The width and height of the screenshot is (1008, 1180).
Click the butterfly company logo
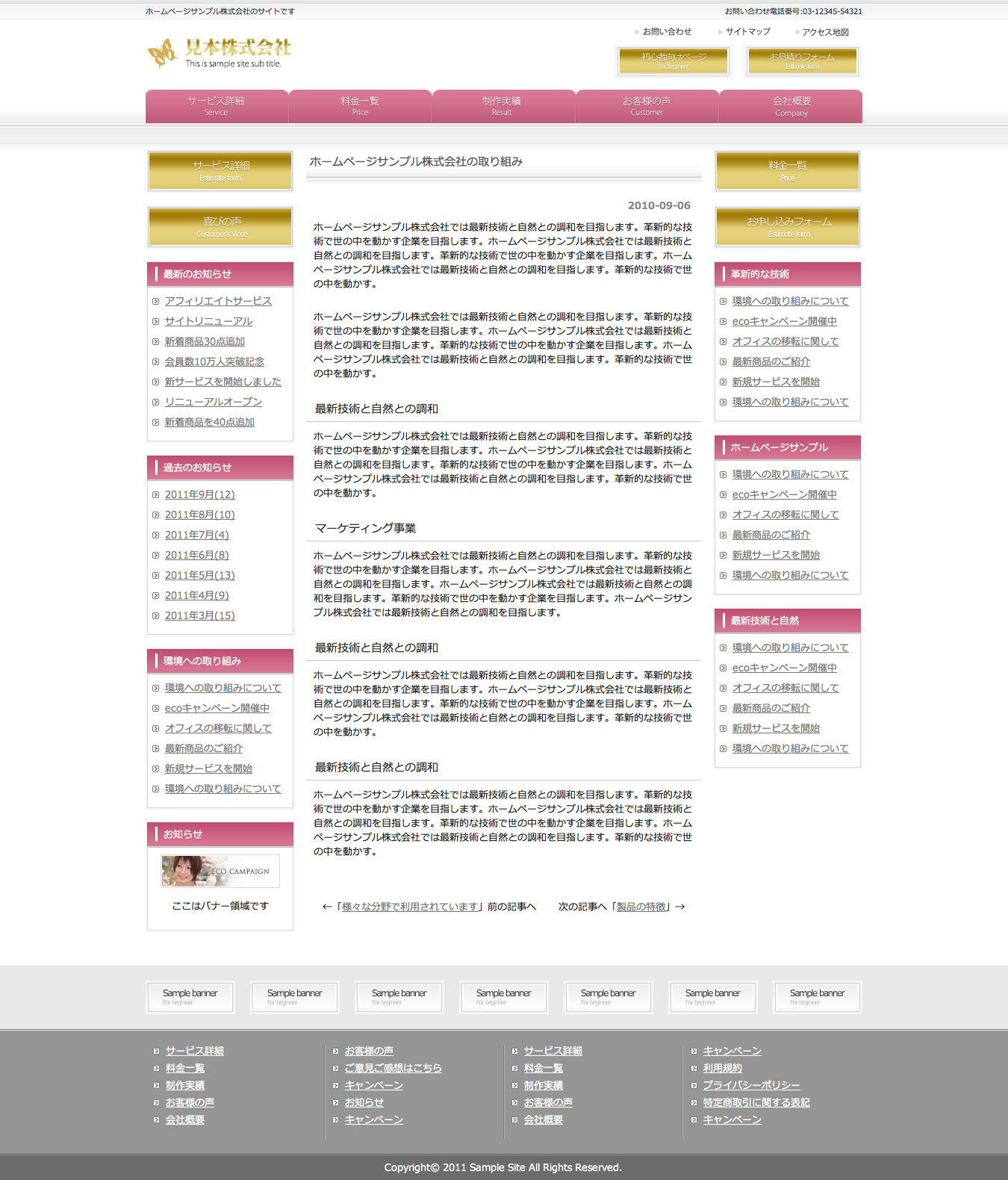(161, 54)
